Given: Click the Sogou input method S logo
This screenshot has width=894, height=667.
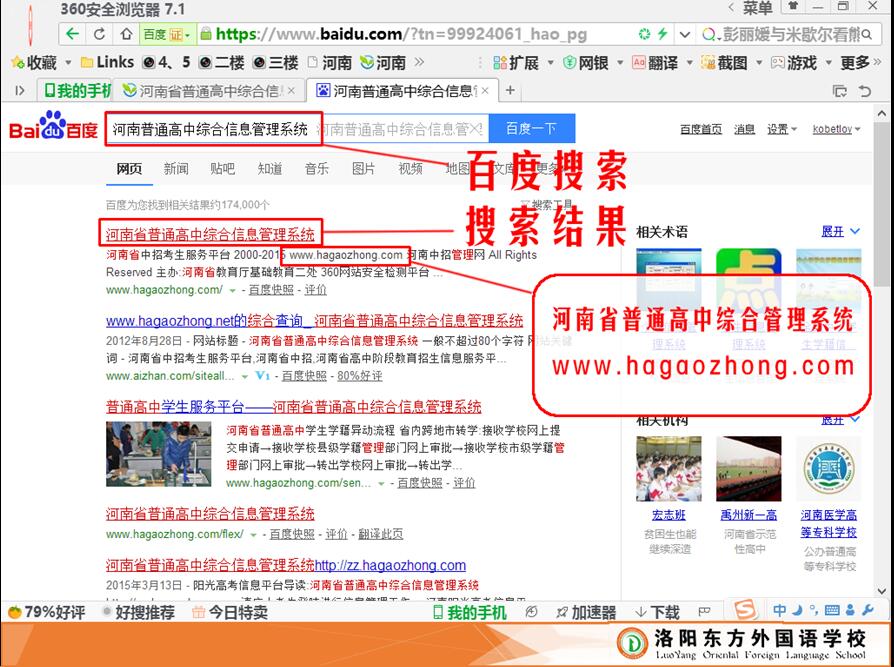Looking at the screenshot, I should click(x=745, y=610).
